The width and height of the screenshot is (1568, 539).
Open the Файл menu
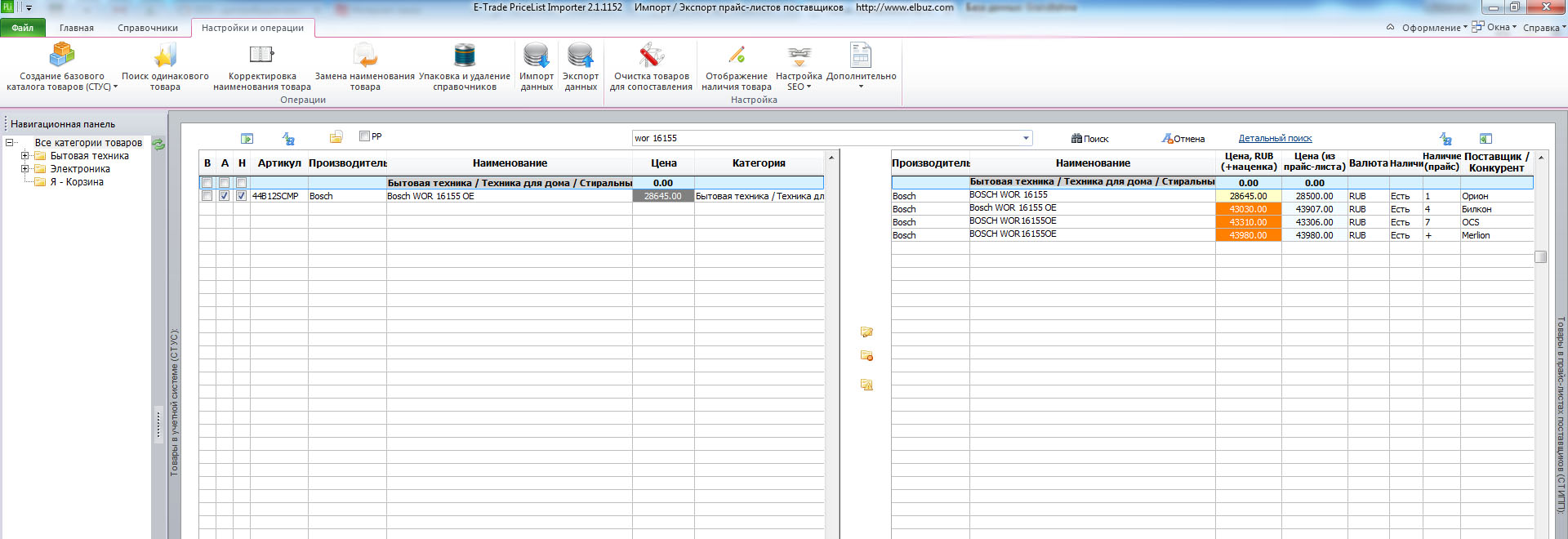23,28
